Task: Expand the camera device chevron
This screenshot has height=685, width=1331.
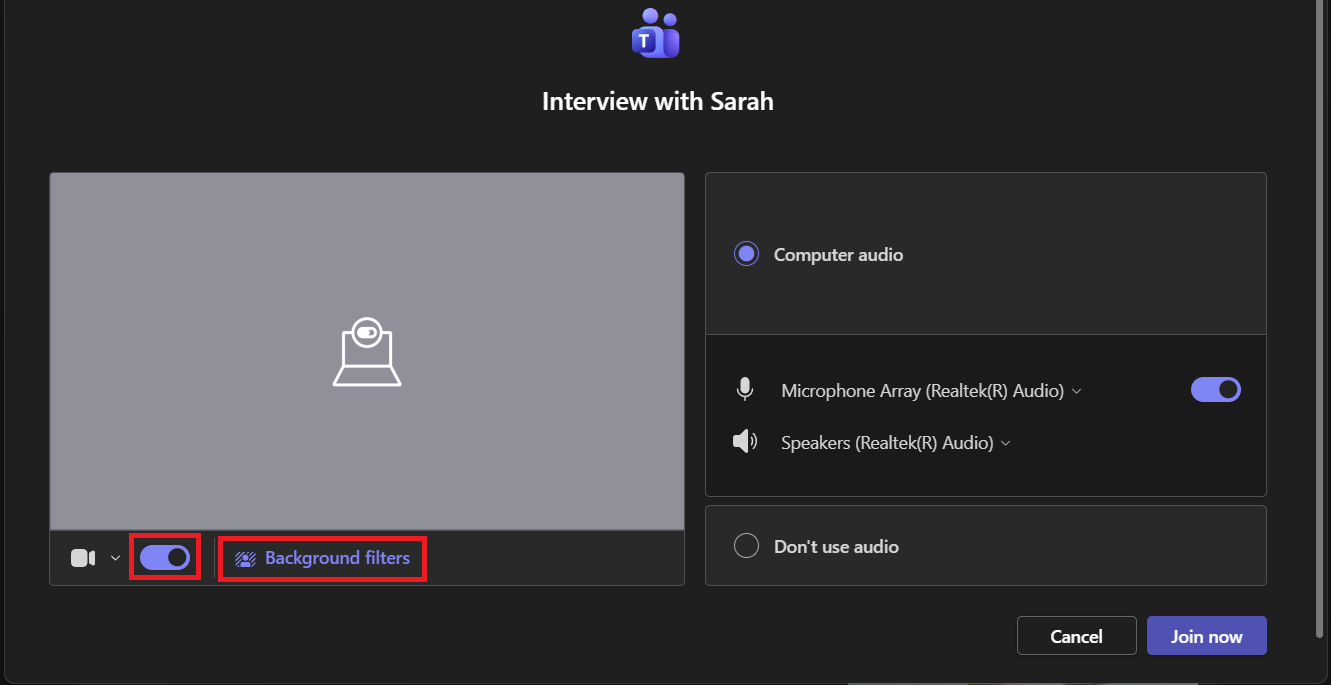Action: click(x=115, y=558)
